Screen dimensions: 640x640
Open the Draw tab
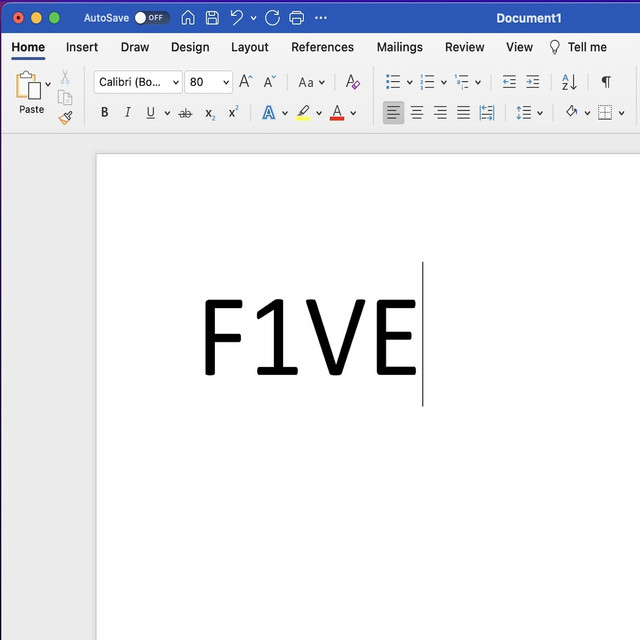[x=135, y=47]
